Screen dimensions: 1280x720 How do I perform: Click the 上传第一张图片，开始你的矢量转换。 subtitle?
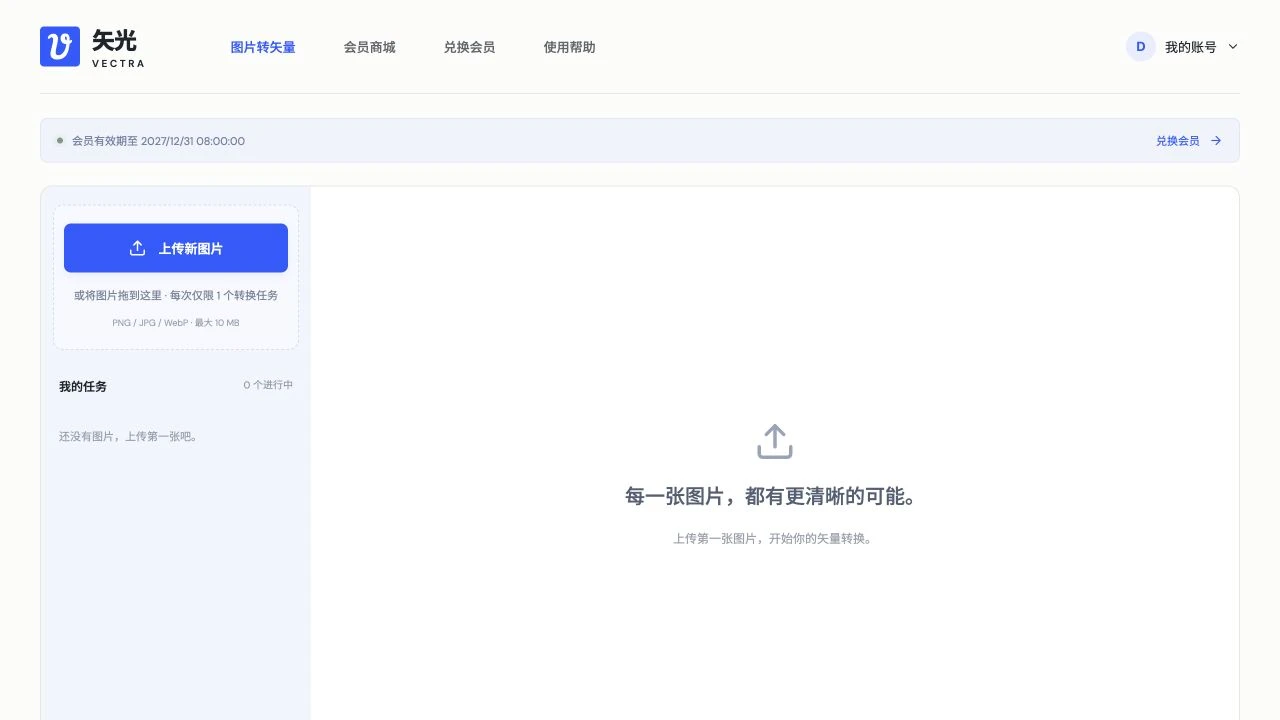(x=773, y=539)
